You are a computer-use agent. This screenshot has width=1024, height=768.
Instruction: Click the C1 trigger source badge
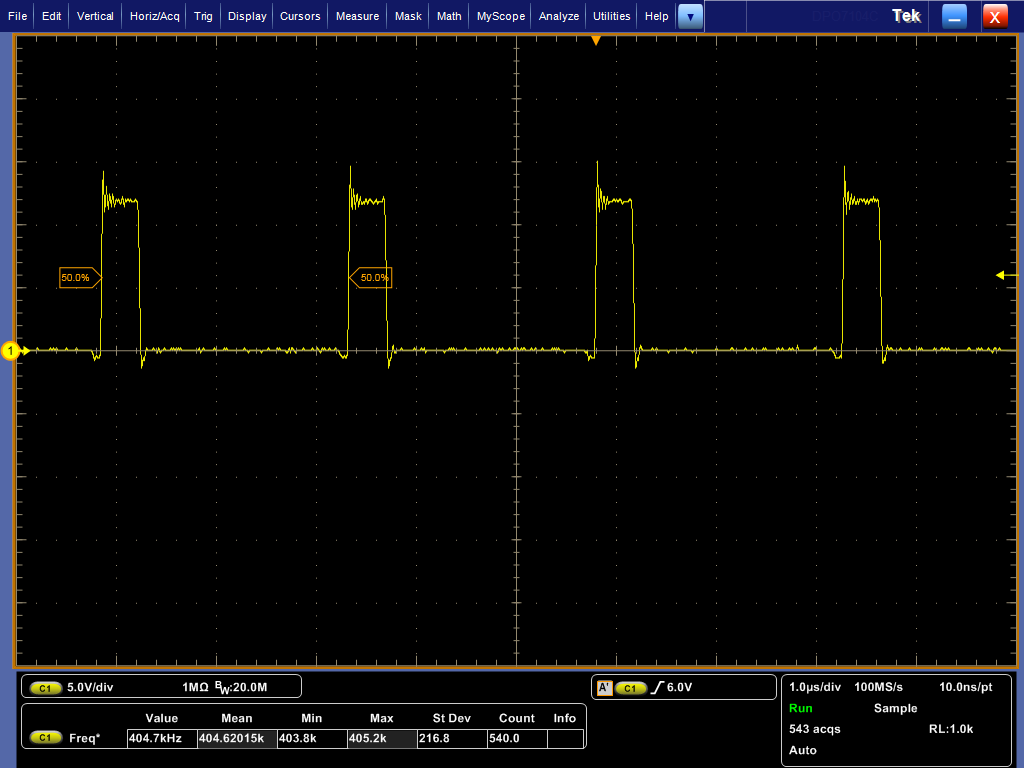click(630, 688)
